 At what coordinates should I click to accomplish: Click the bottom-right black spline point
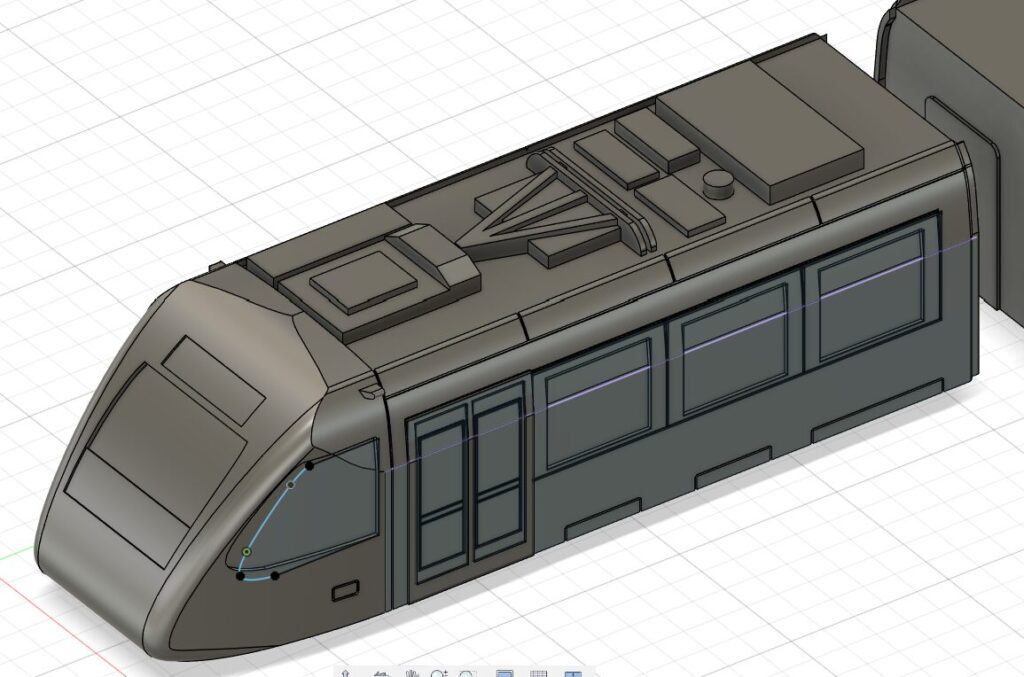point(275,575)
